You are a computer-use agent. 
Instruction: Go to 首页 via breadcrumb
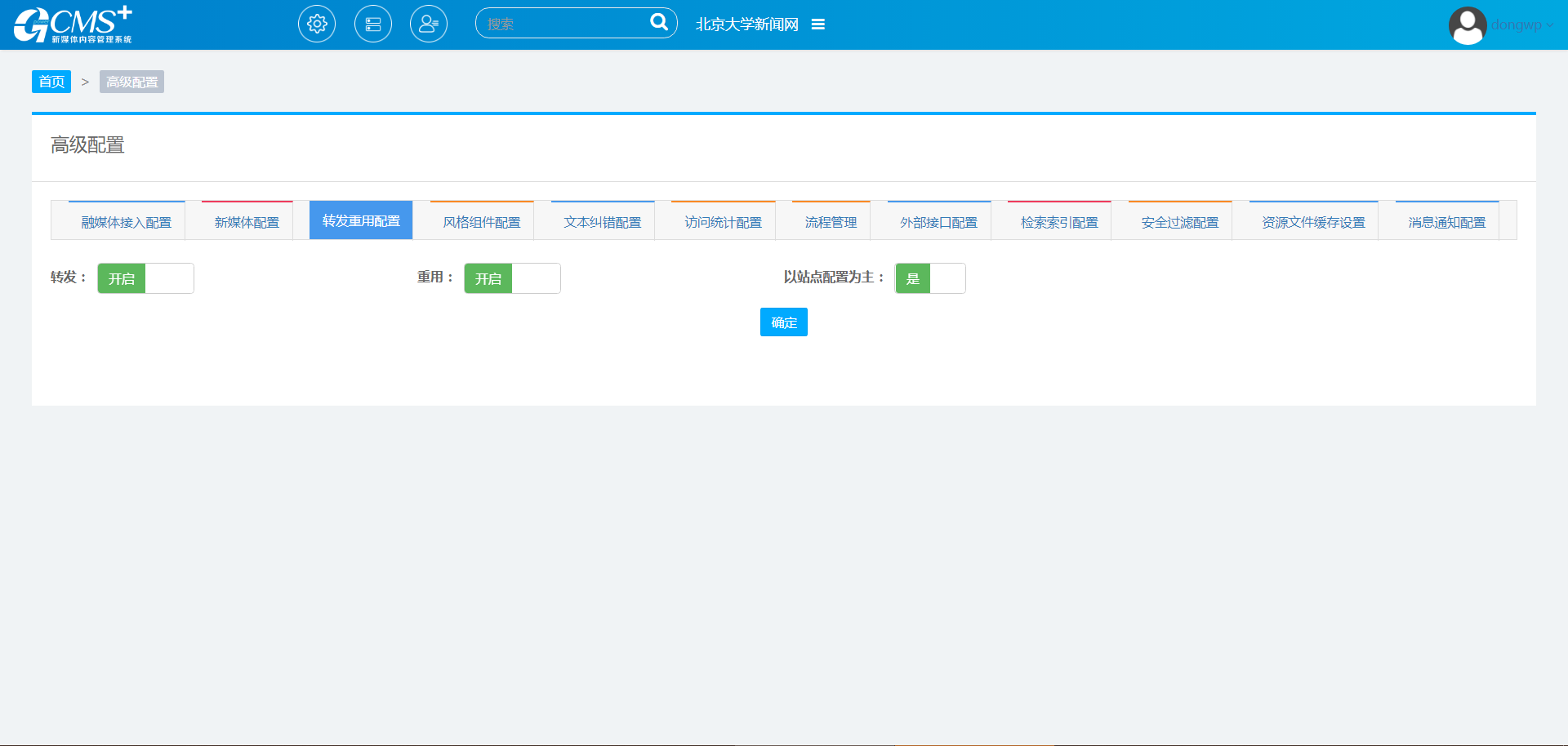(51, 82)
